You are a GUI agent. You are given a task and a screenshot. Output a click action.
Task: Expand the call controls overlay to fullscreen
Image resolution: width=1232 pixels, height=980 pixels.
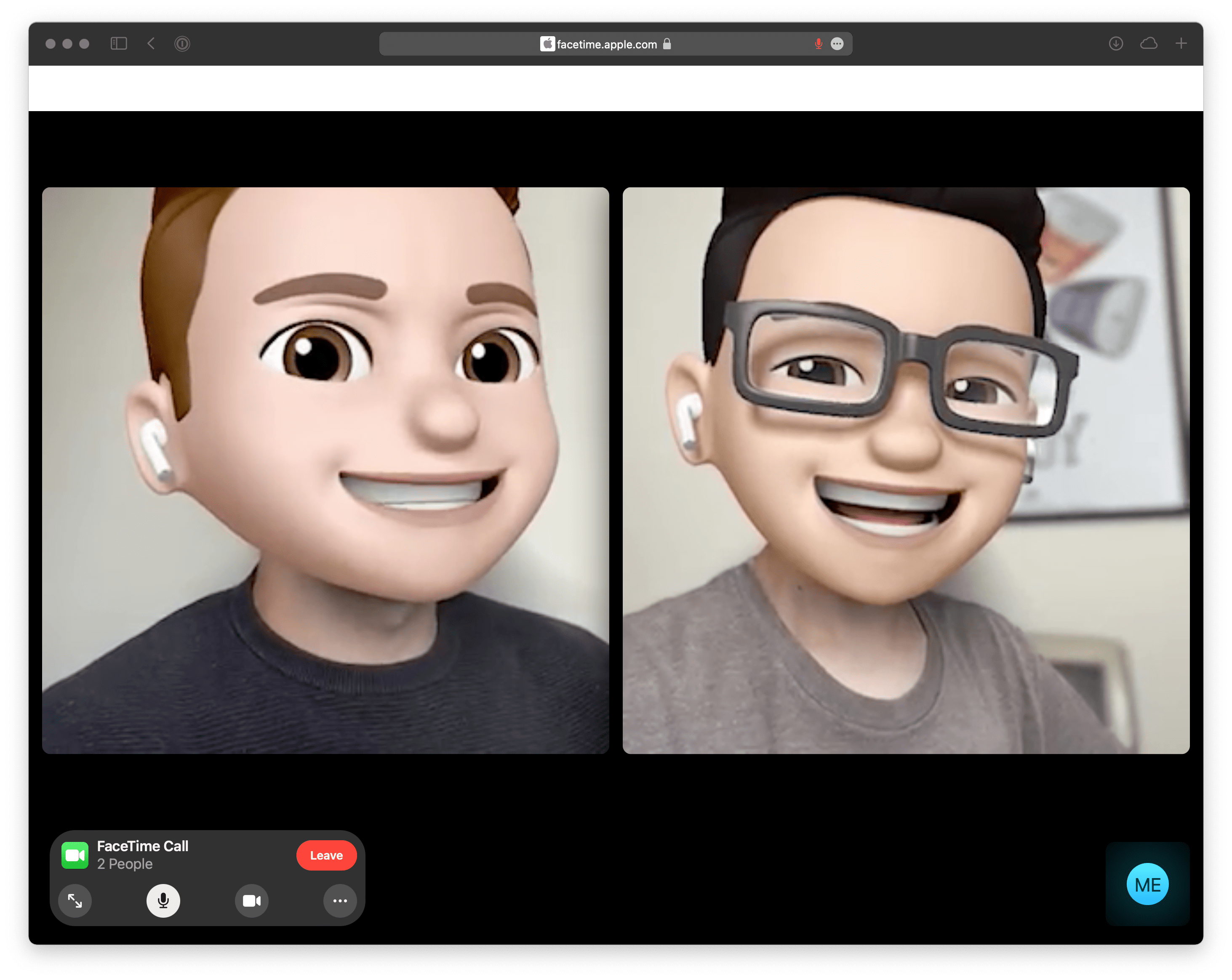pyautogui.click(x=75, y=901)
